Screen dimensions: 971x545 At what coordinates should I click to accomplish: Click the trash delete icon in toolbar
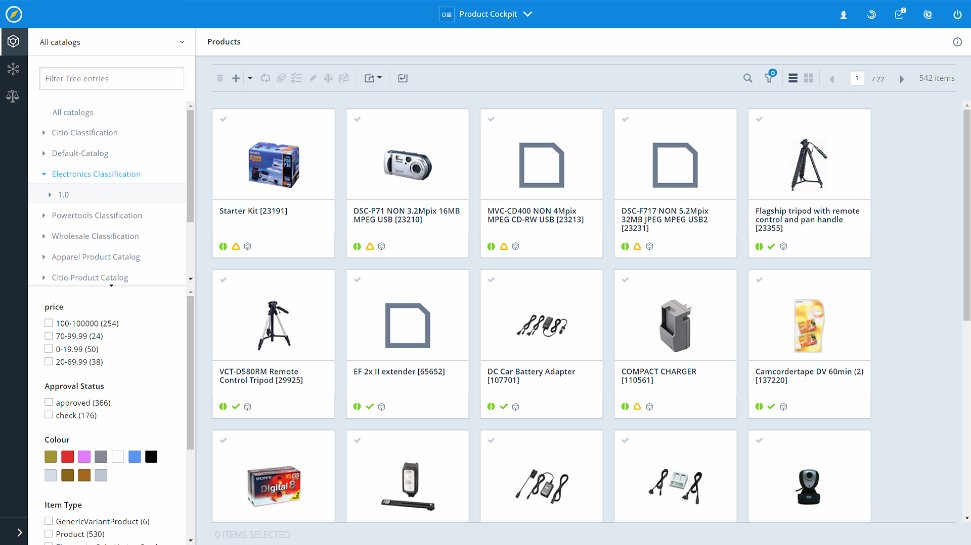219,78
